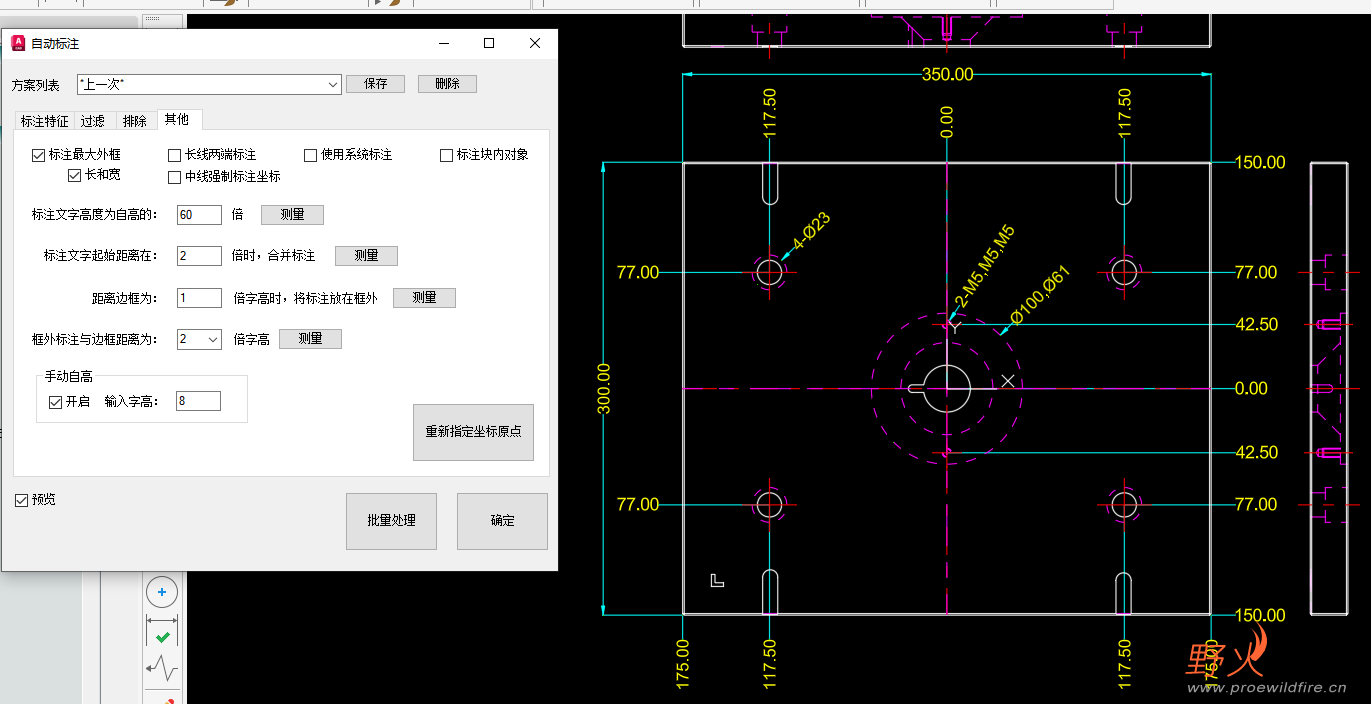Click the 确定 button

pos(502,521)
